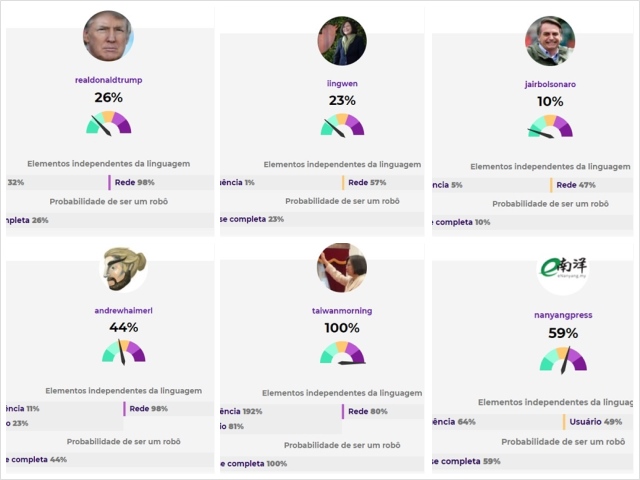640x480 pixels.
Task: Click the 59% bot gauge icon
Action: (563, 358)
